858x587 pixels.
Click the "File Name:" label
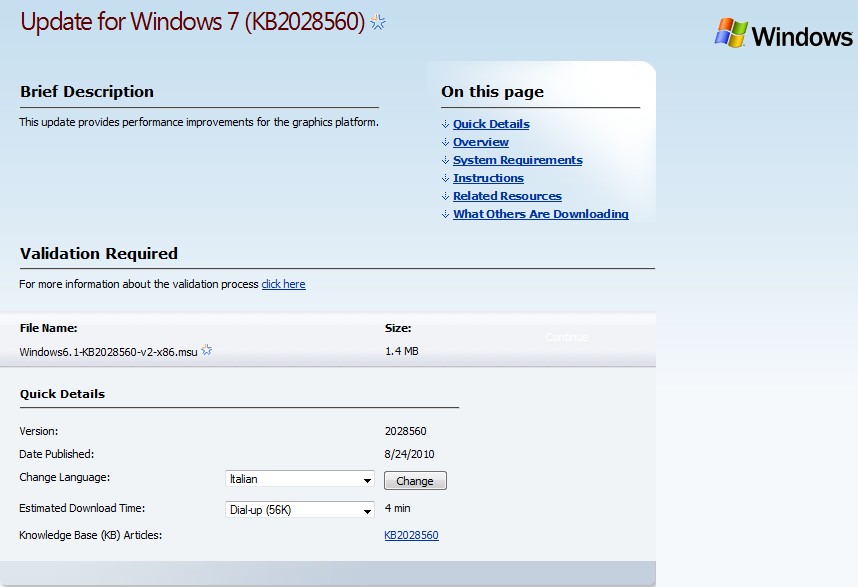click(x=49, y=328)
